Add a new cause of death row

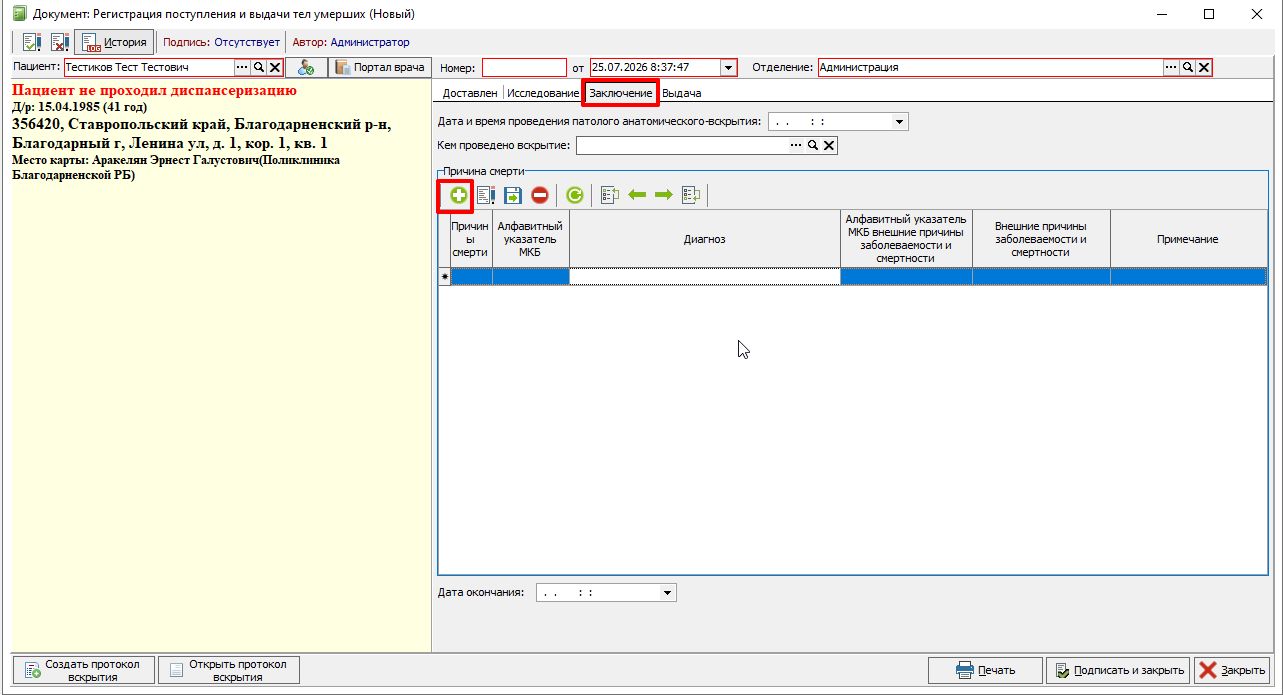[x=458, y=195]
